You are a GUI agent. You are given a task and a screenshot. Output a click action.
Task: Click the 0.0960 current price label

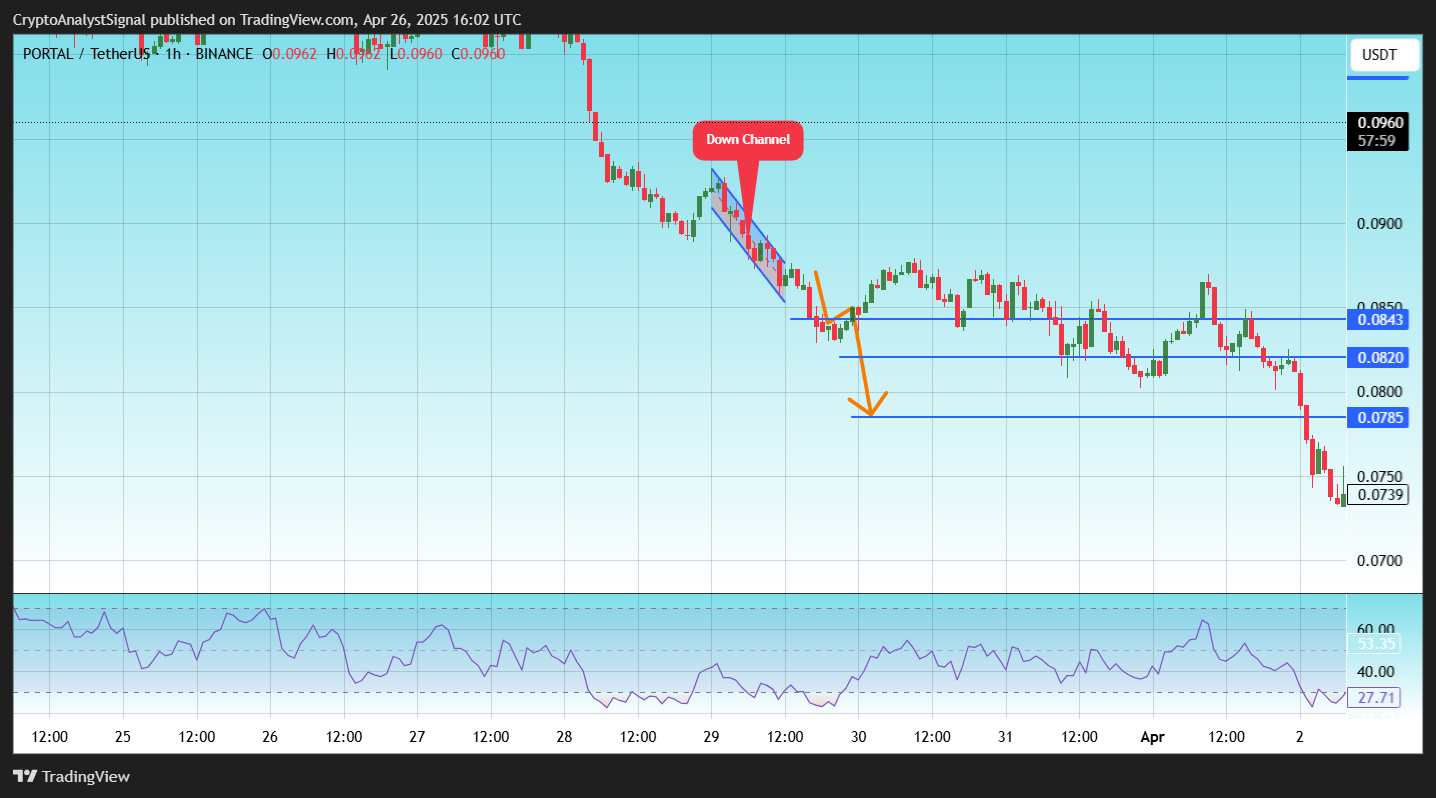pyautogui.click(x=1378, y=123)
